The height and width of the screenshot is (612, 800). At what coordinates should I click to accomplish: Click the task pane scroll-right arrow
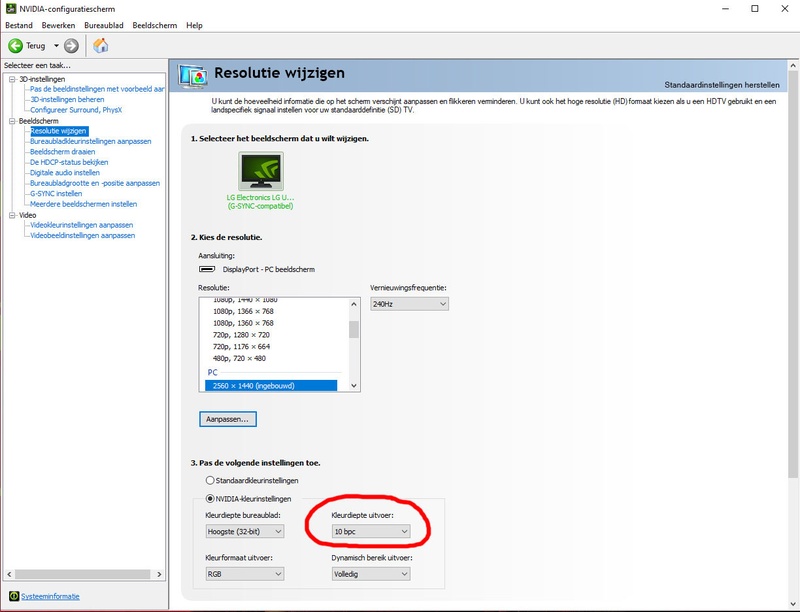tap(159, 574)
